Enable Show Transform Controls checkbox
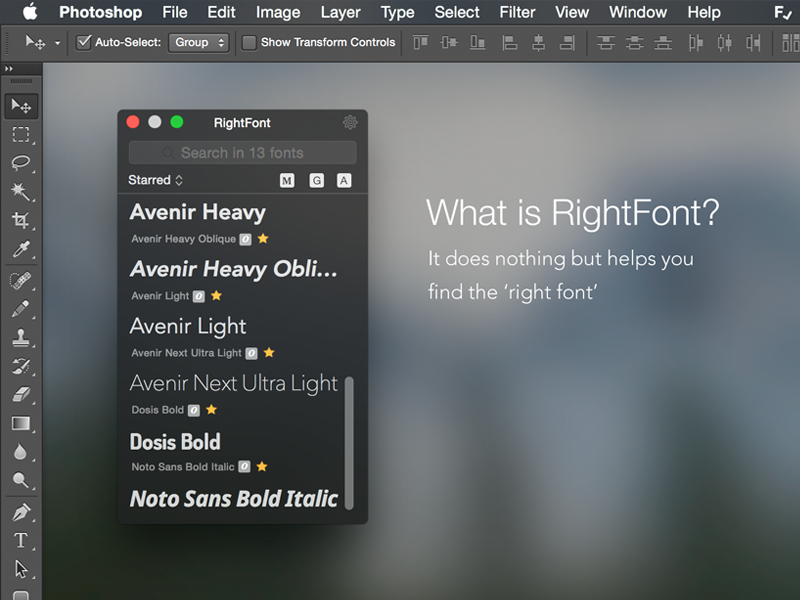Image resolution: width=800 pixels, height=600 pixels. tap(249, 43)
